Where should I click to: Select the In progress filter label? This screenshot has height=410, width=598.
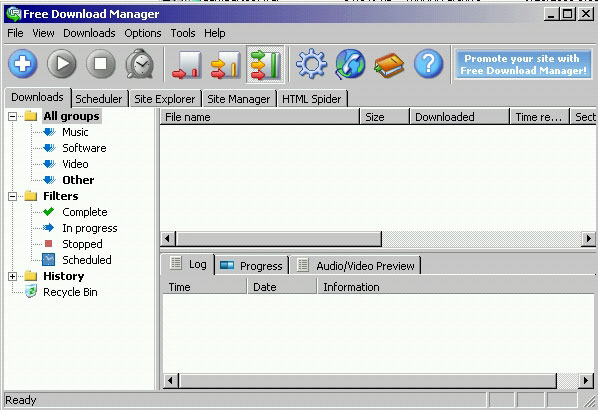(x=90, y=228)
